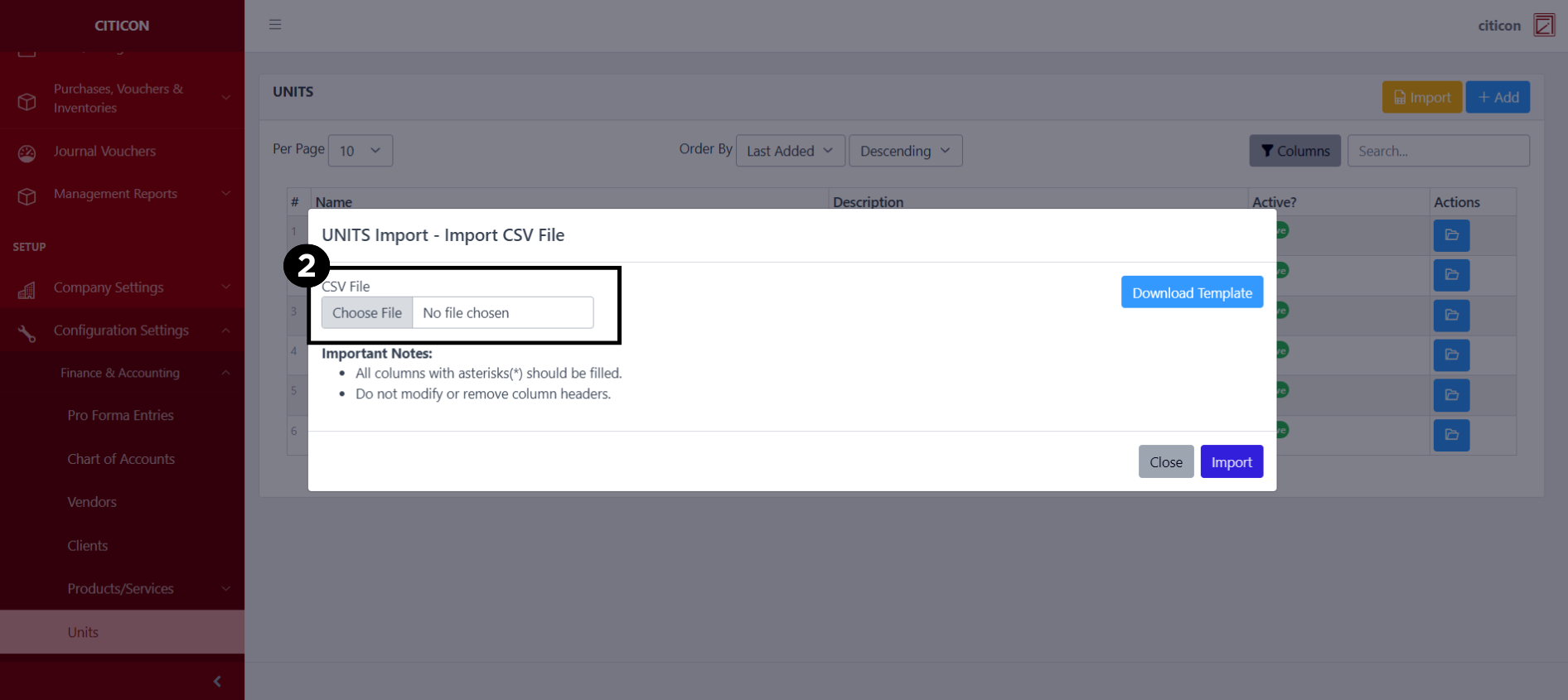Viewport: 1568px width, 700px height.
Task: Click the citicon user avatar icon
Action: point(1544,25)
